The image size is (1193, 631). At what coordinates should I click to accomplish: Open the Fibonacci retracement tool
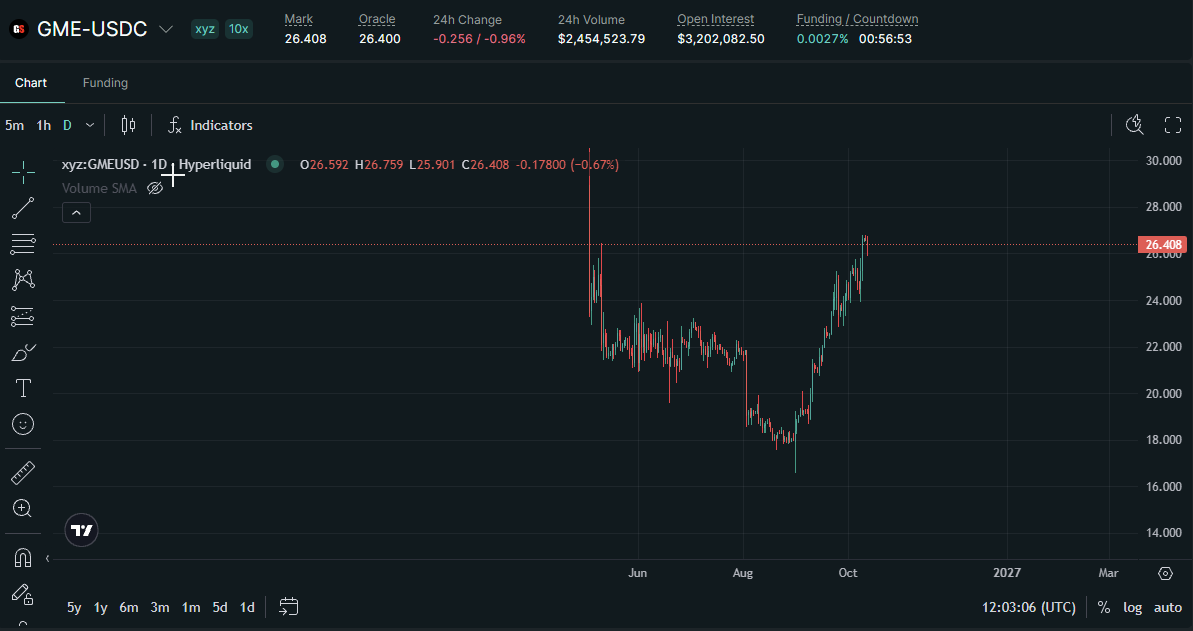click(x=23, y=244)
